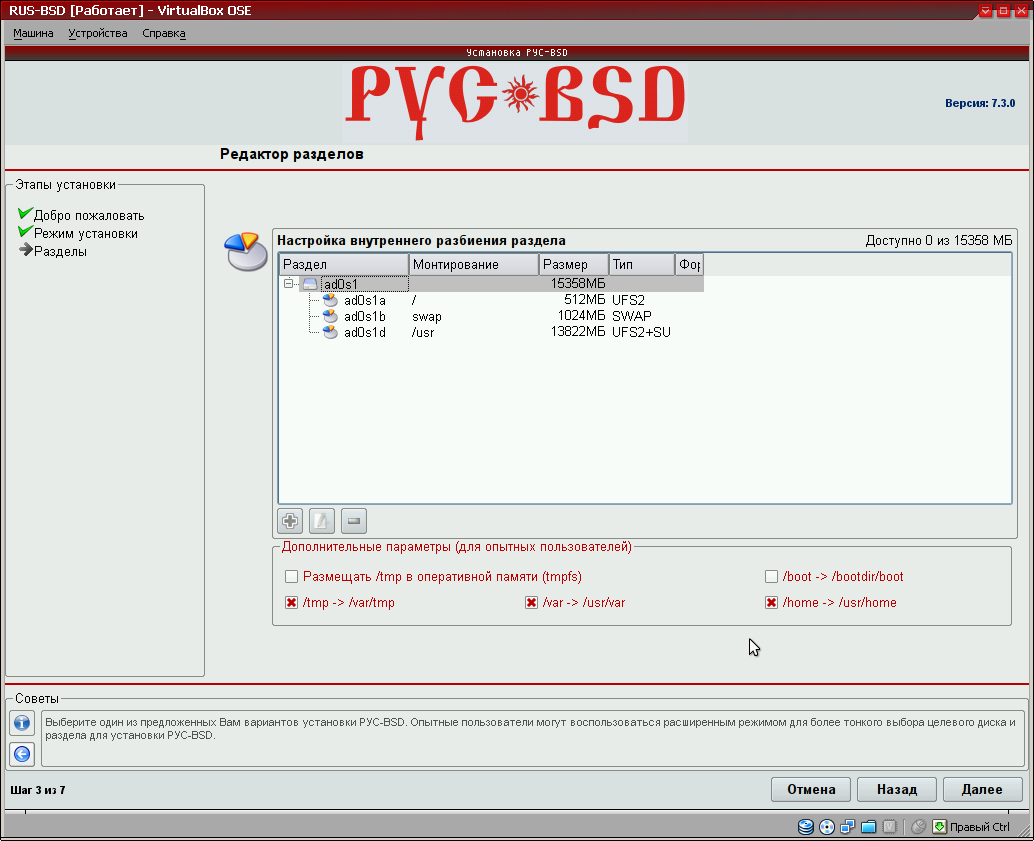Click the ad0s1d partition icon
The image size is (1034, 841).
tap(330, 332)
